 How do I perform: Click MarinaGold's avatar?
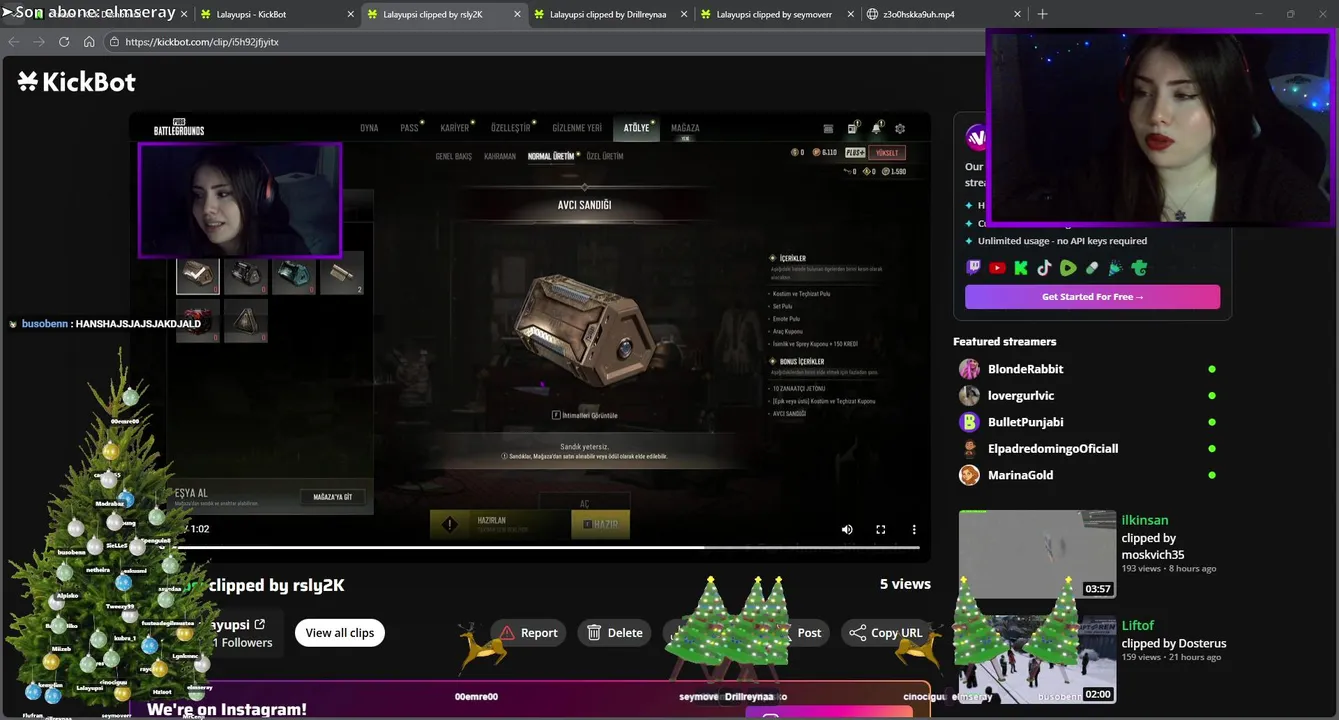[969, 475]
